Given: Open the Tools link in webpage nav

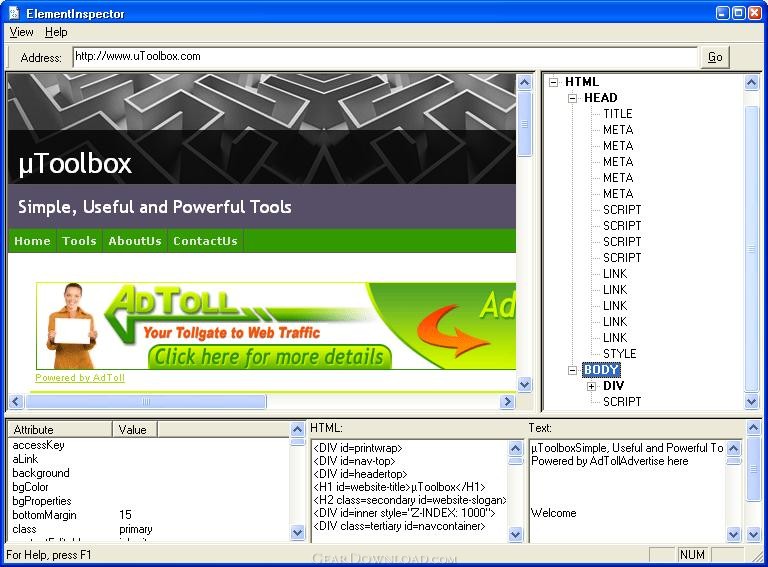Looking at the screenshot, I should [79, 241].
